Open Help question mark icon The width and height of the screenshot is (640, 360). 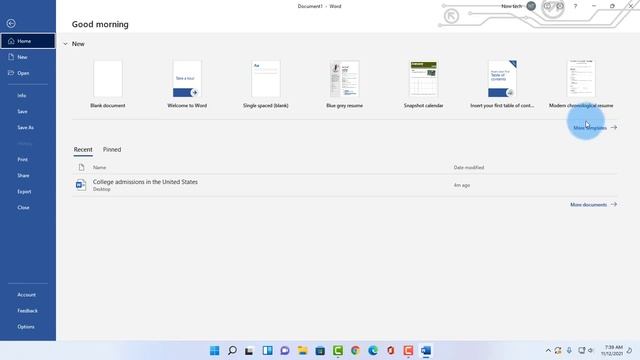pos(576,6)
